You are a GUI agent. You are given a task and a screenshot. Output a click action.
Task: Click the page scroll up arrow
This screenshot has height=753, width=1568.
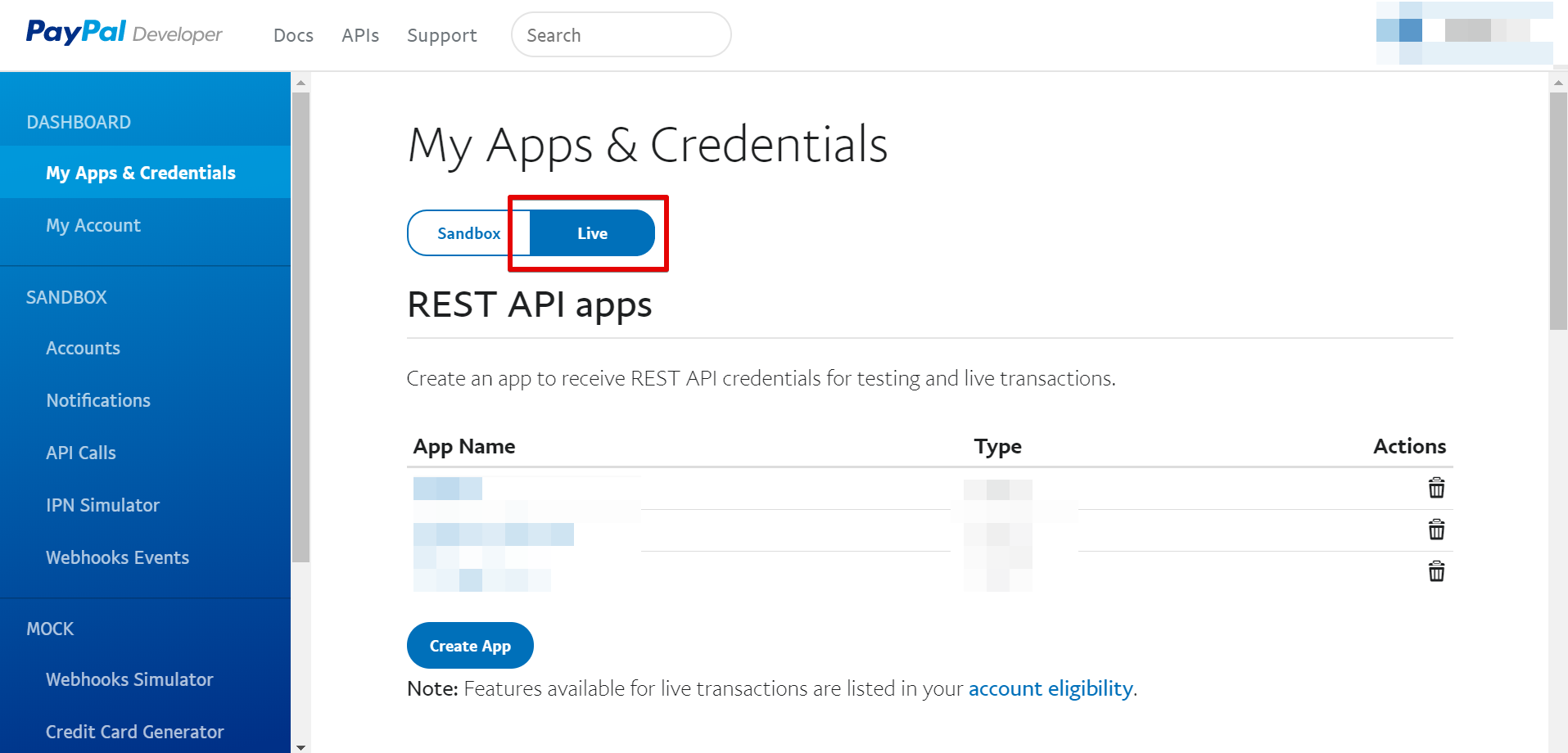(x=1558, y=83)
